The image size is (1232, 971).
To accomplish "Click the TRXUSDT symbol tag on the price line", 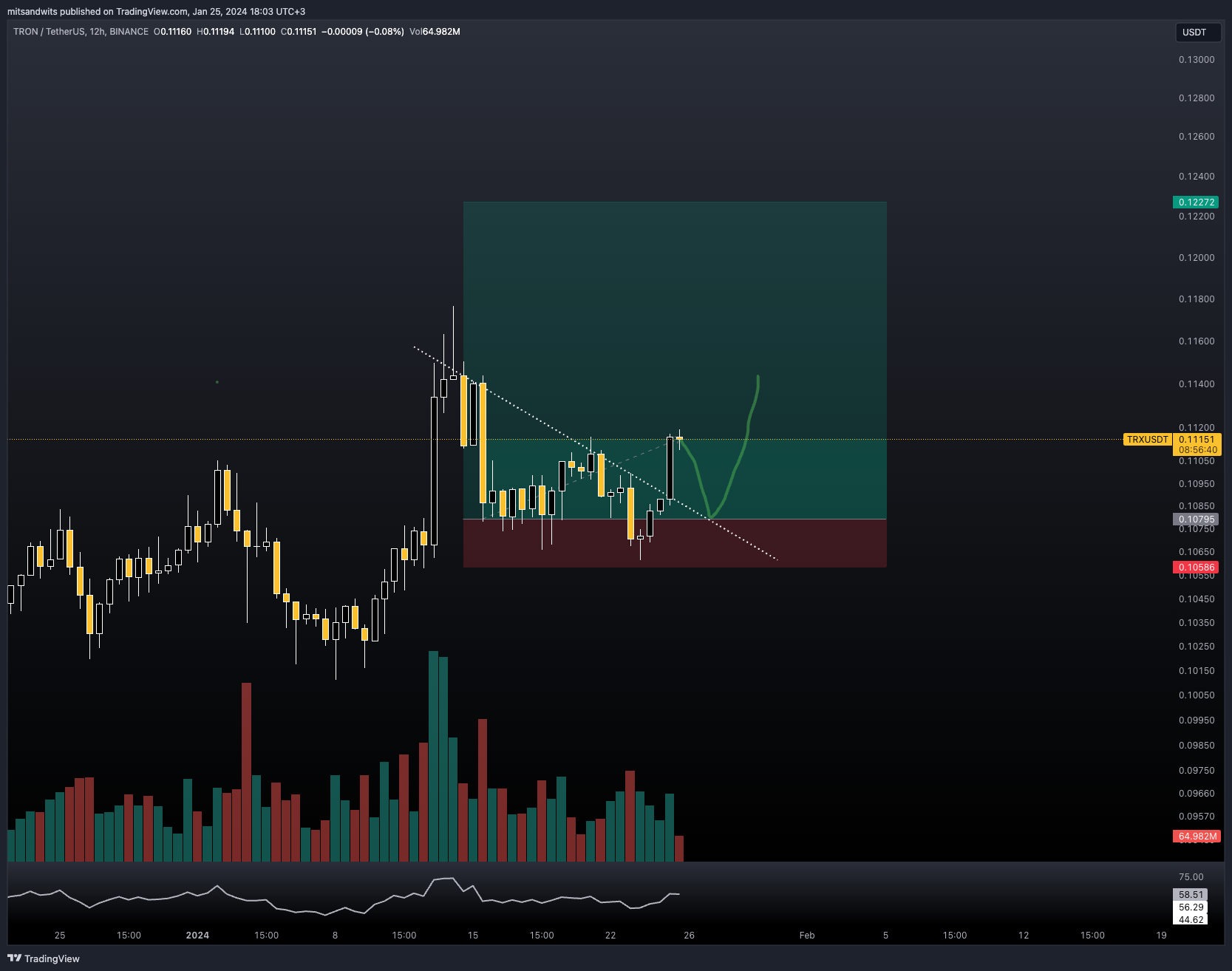I will [x=1147, y=440].
